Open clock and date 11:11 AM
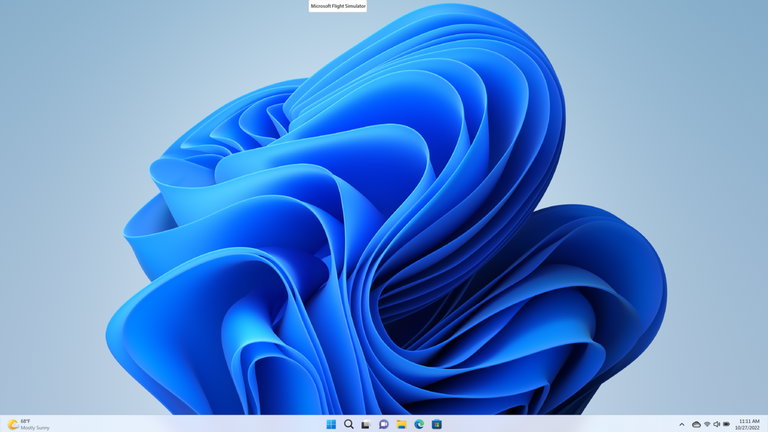The width and height of the screenshot is (768, 432). pyautogui.click(x=748, y=424)
